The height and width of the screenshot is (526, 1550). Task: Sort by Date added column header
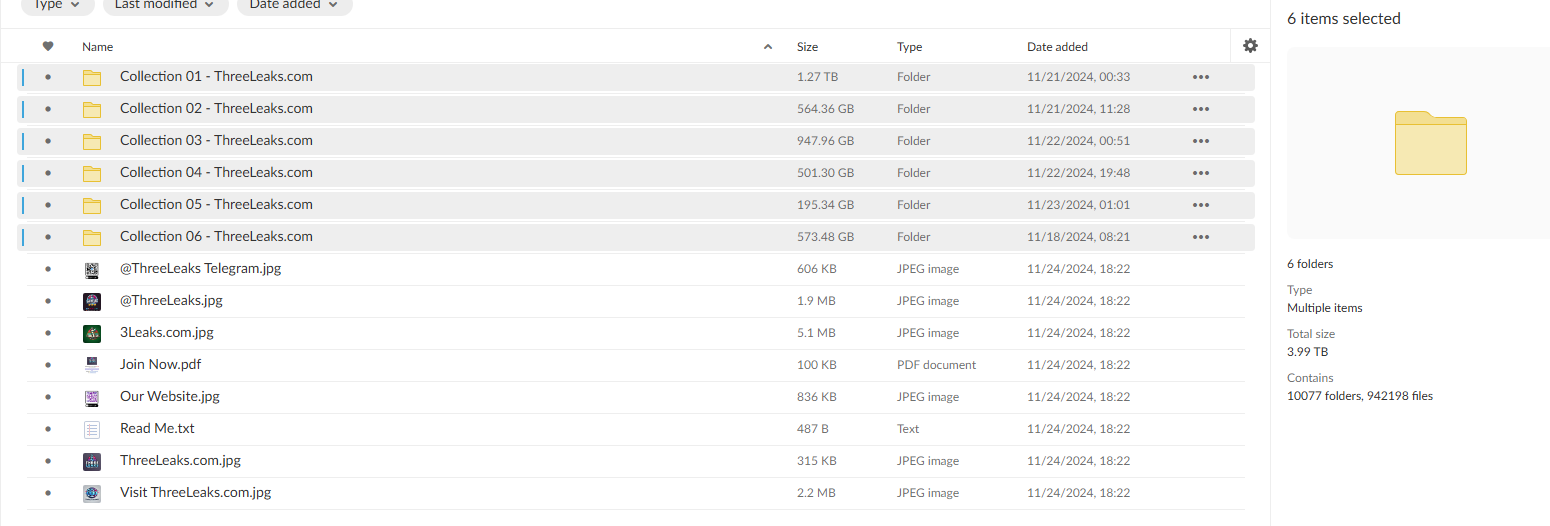(1057, 47)
